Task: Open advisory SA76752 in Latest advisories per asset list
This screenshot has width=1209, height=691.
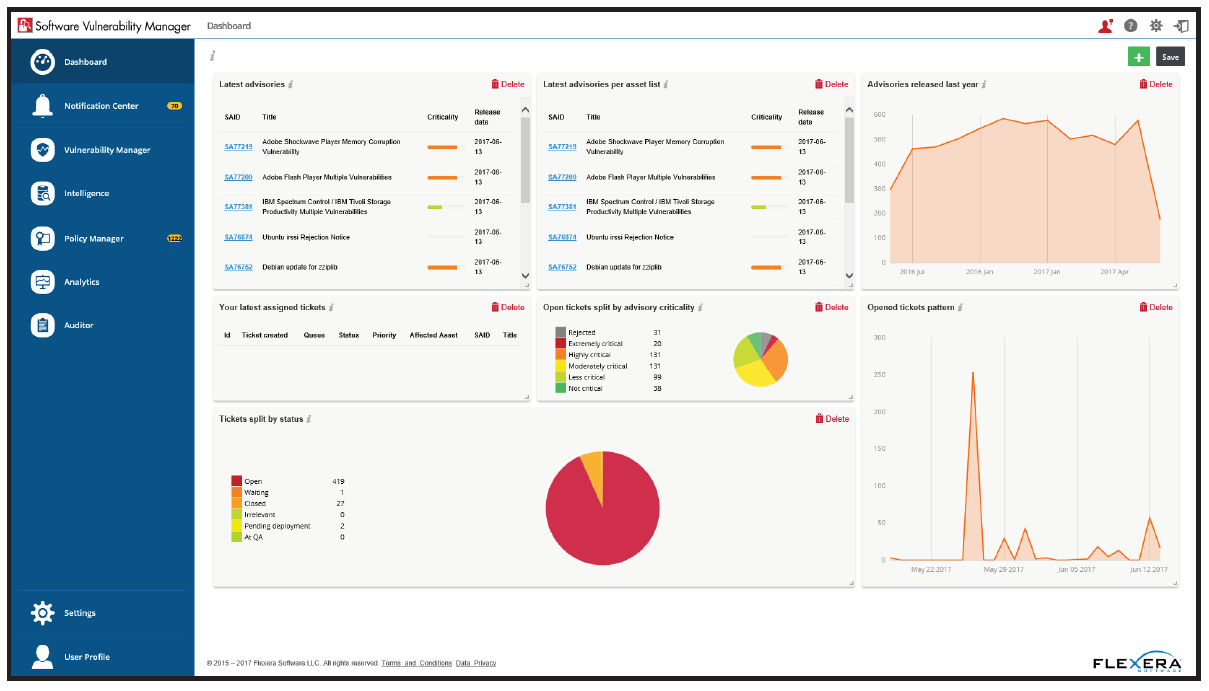Action: pyautogui.click(x=562, y=267)
